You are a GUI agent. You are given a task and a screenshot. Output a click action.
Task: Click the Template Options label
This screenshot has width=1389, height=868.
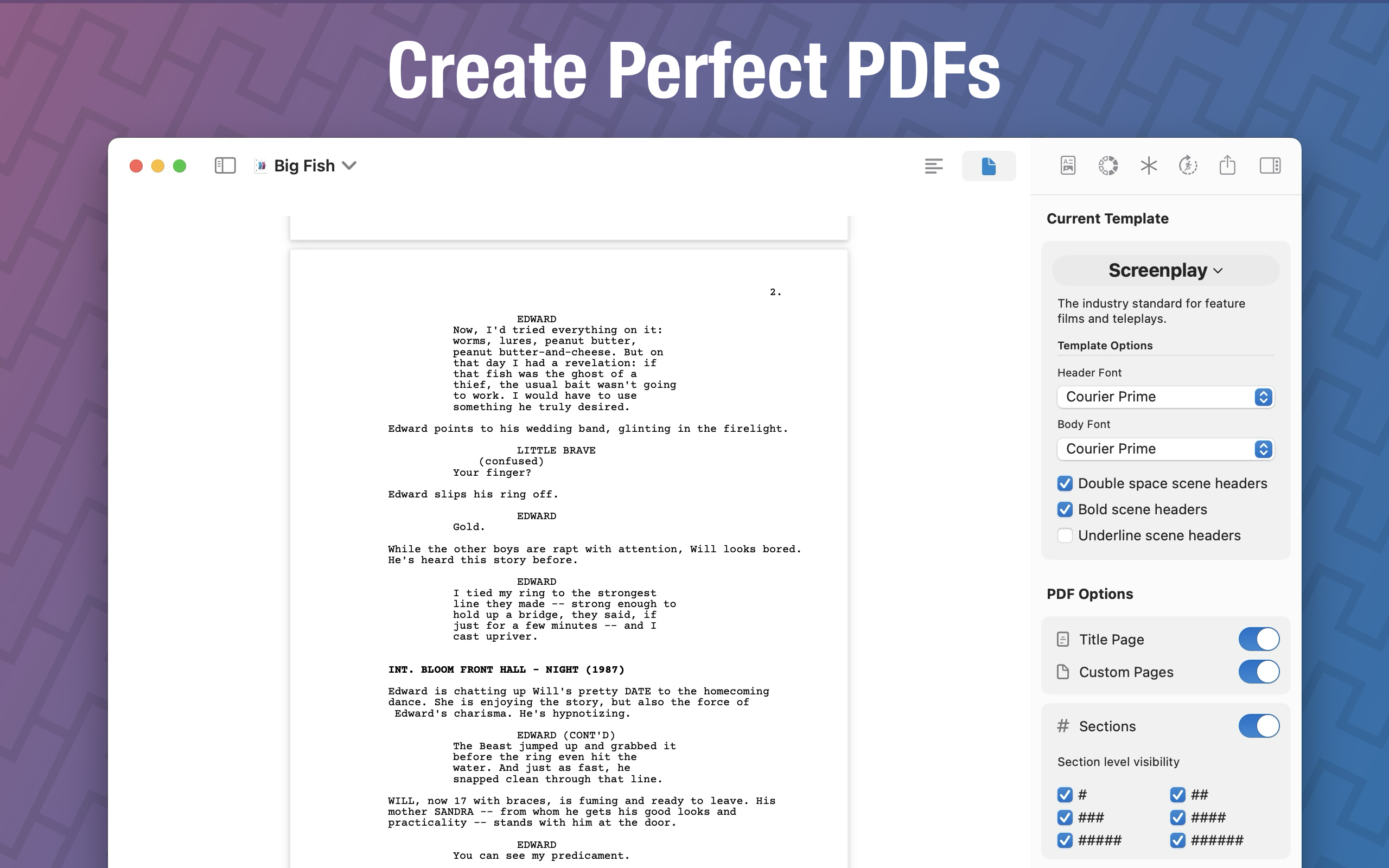click(x=1105, y=346)
